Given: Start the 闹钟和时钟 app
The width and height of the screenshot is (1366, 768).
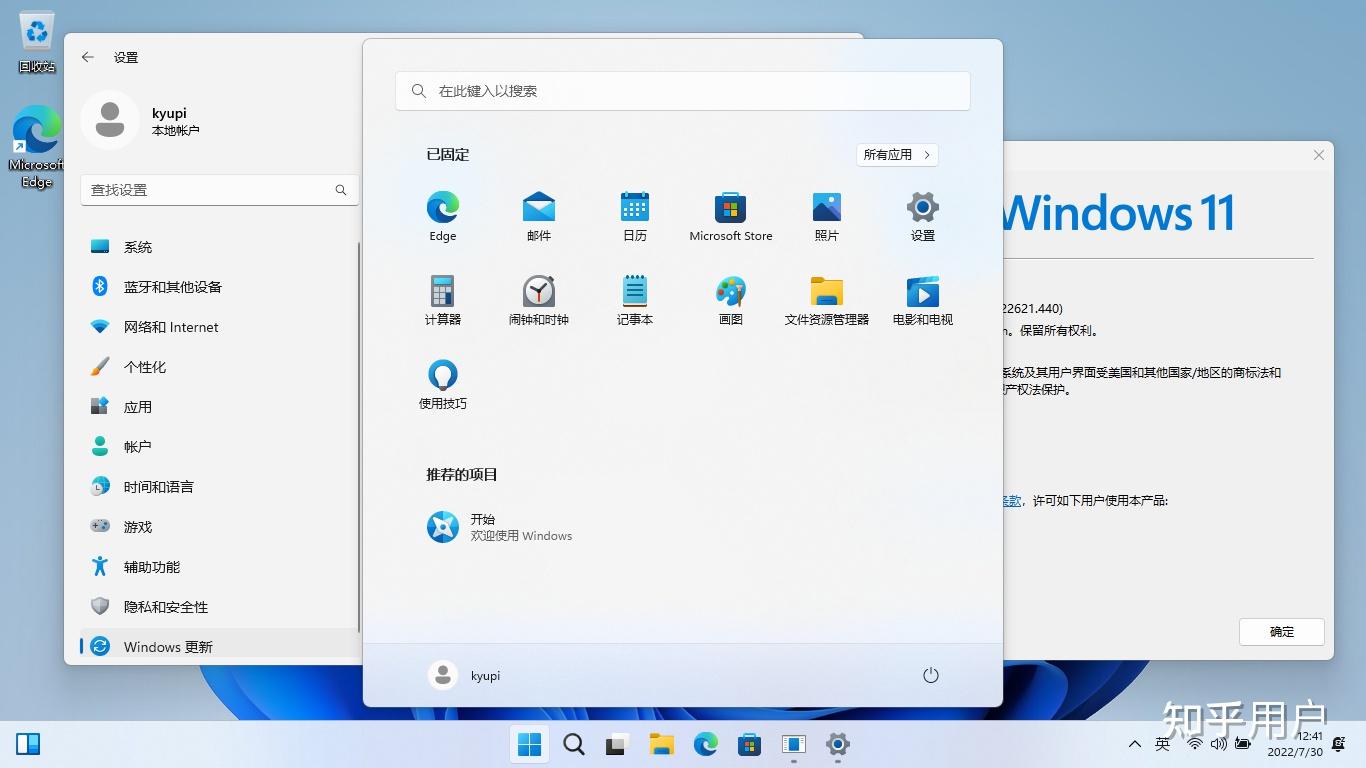Looking at the screenshot, I should [x=539, y=299].
